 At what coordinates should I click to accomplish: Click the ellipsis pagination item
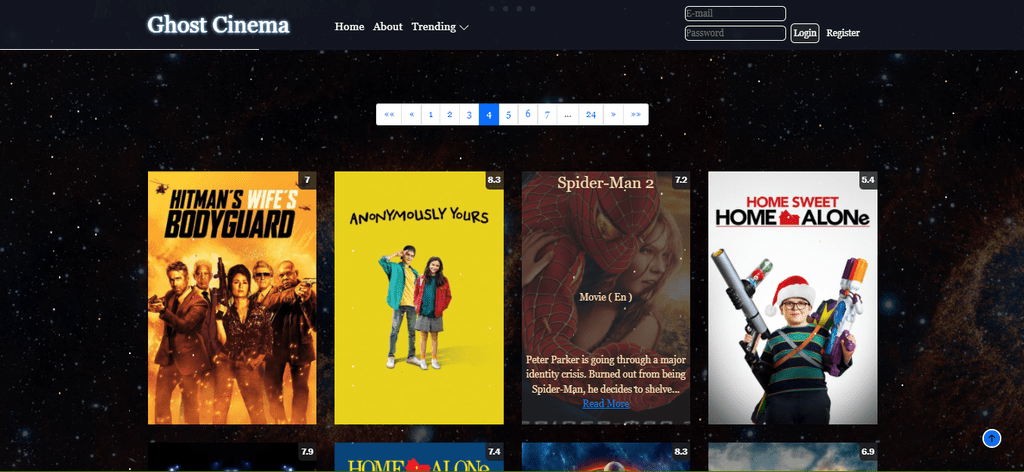pyautogui.click(x=568, y=114)
